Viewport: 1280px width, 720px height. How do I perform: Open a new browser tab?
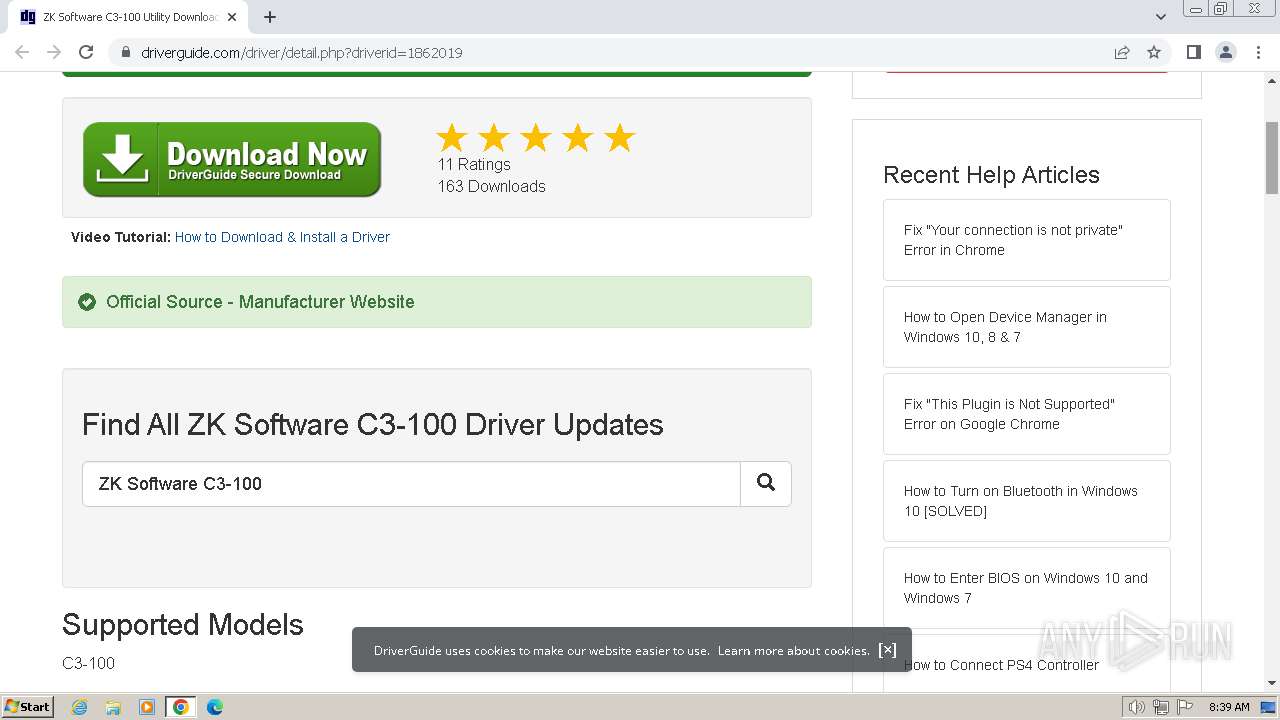(x=270, y=17)
